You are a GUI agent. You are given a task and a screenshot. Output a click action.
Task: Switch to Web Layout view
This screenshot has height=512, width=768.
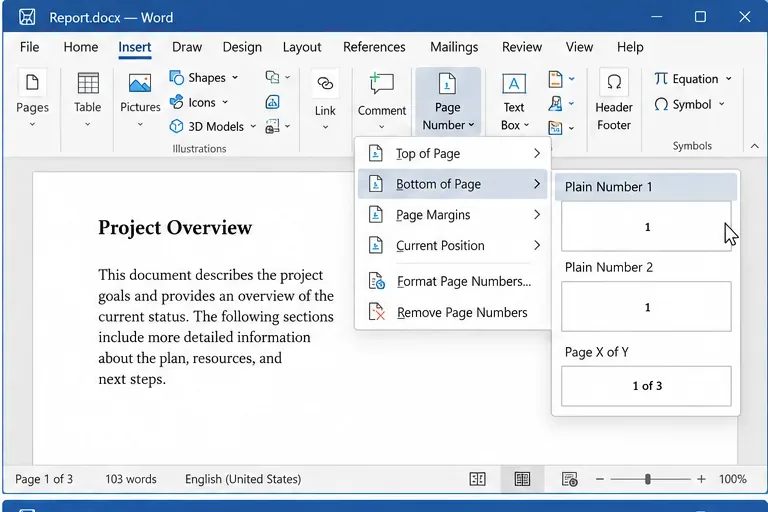point(570,479)
